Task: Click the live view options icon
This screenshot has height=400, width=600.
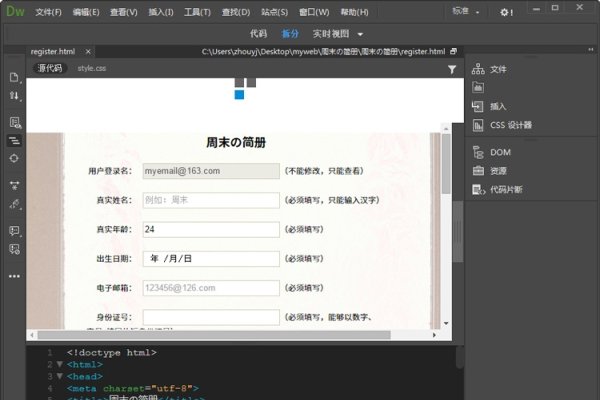Action: pyautogui.click(x=15, y=122)
